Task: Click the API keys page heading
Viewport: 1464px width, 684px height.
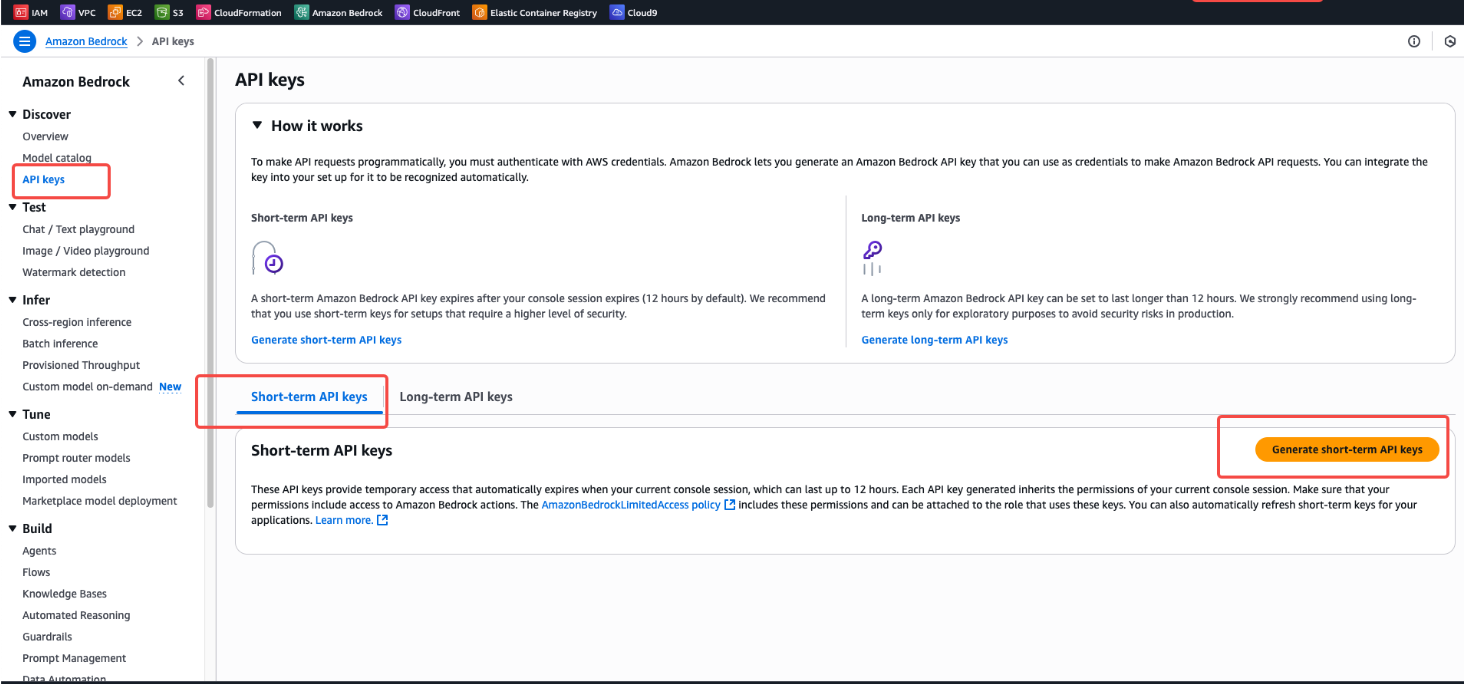Action: pos(270,80)
